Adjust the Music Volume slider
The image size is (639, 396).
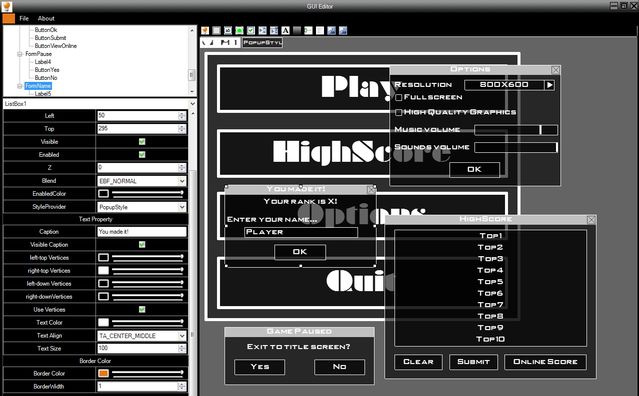[x=516, y=130]
